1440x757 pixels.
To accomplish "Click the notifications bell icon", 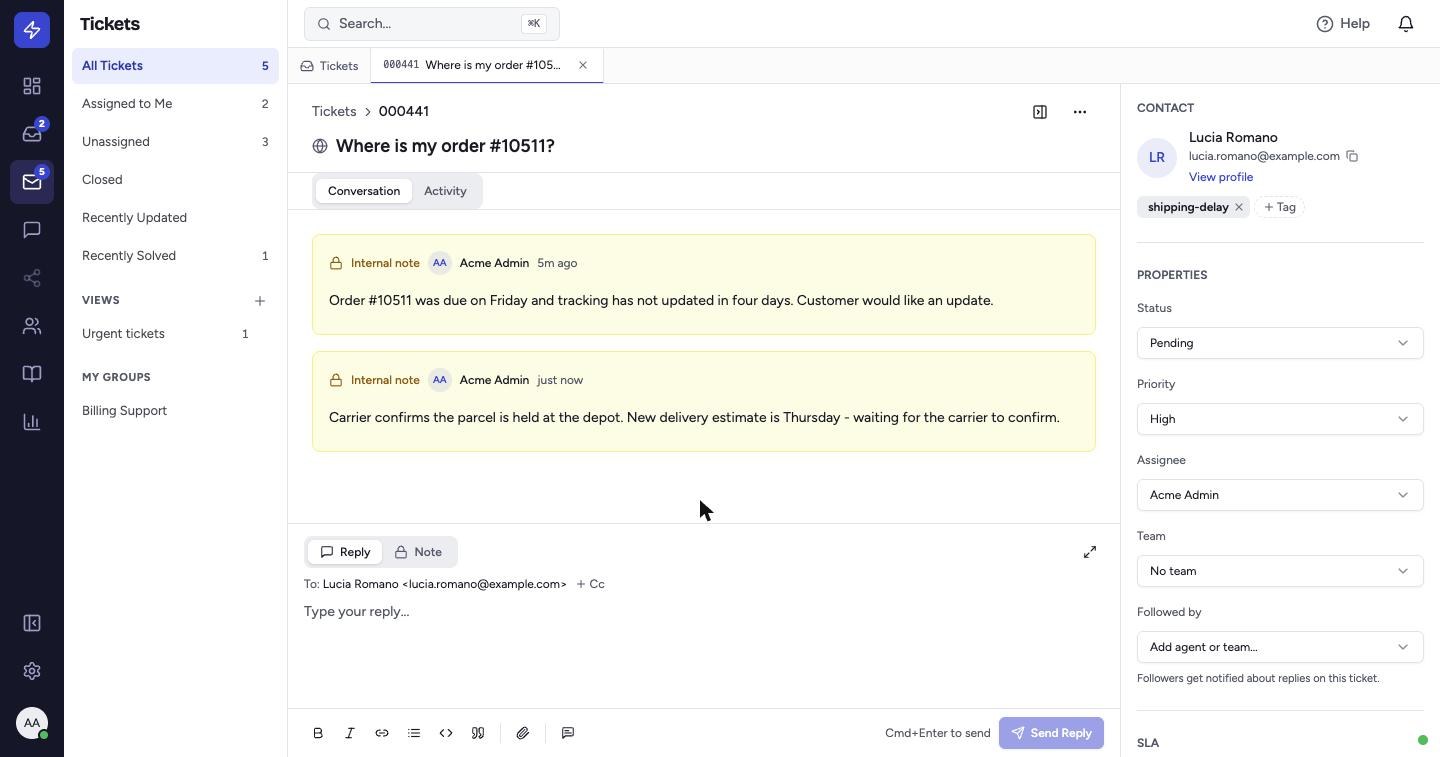I will (1406, 24).
